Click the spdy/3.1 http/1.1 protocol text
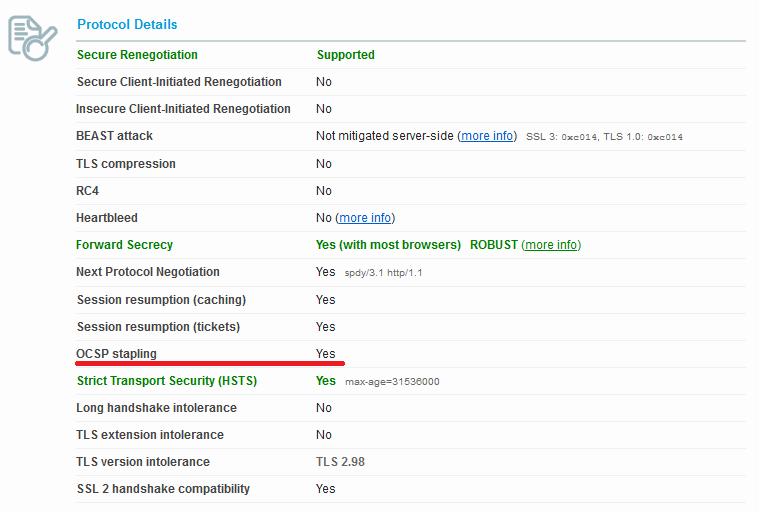The height and width of the screenshot is (513, 759). coord(384,273)
